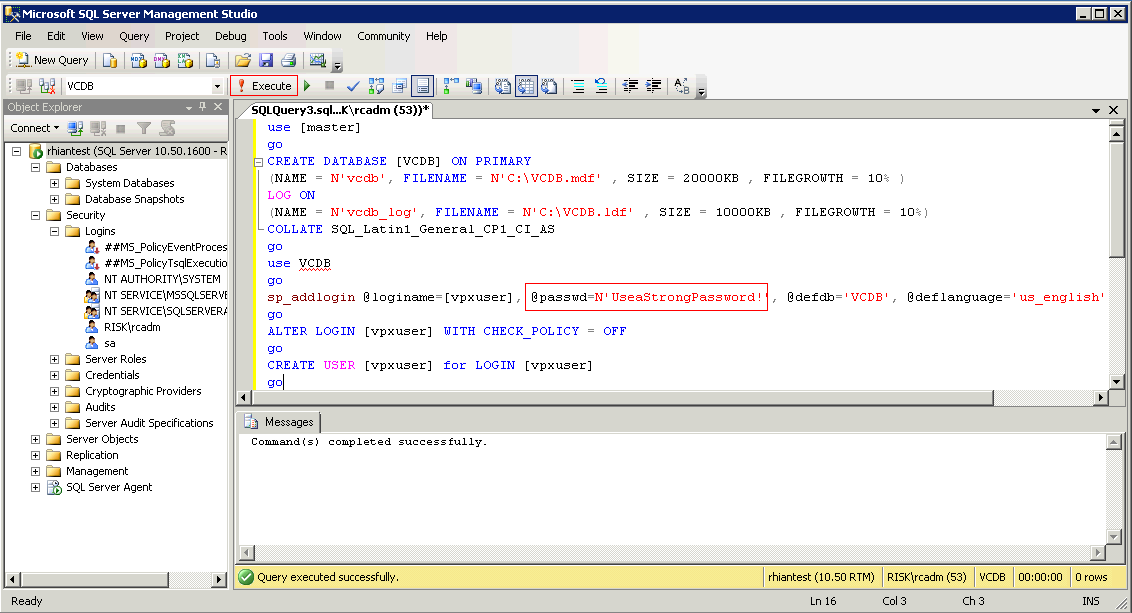The image size is (1132, 613).
Task: Click the query editor vertical scrollbar thumb
Action: (1116, 199)
